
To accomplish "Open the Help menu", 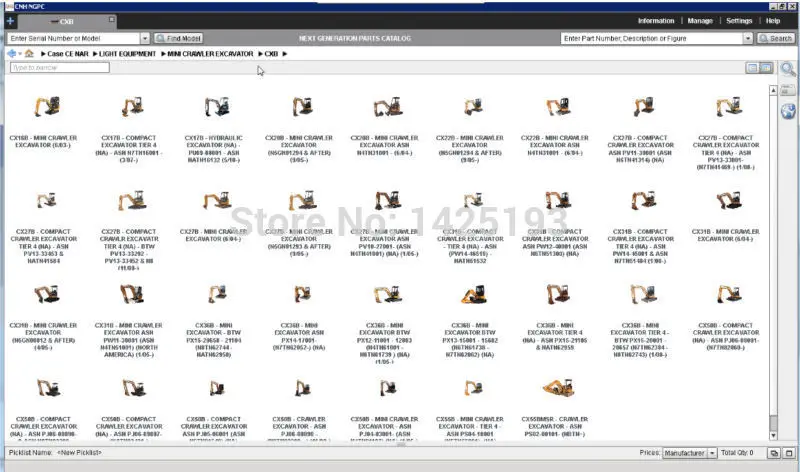I will click(x=772, y=21).
